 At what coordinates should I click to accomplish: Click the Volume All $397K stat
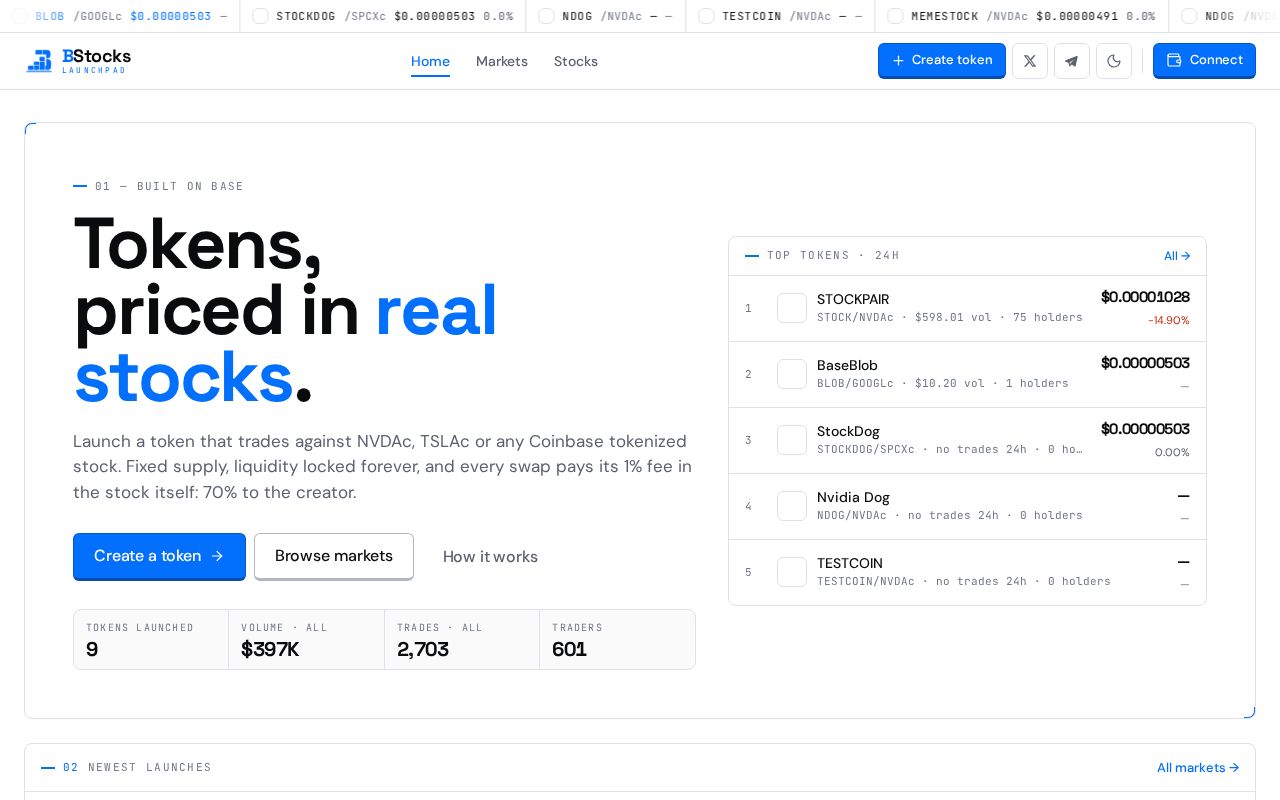click(306, 640)
